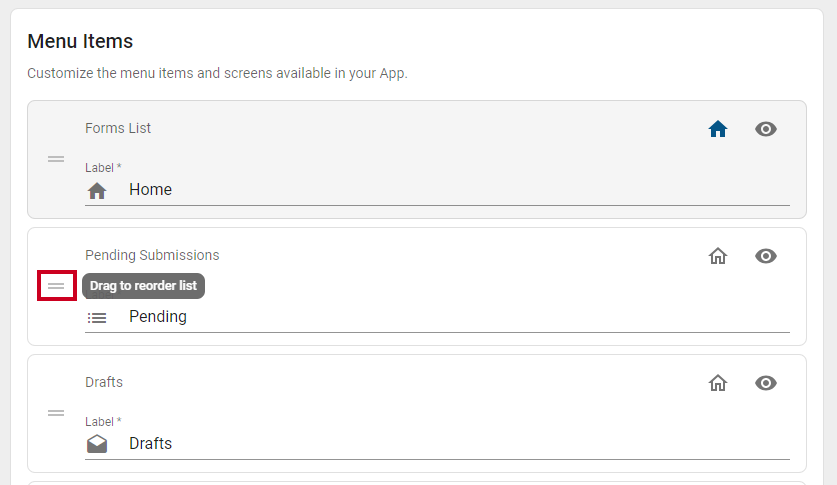Click the drag handle on Drafts row
Image resolution: width=837 pixels, height=485 pixels.
coord(56,413)
